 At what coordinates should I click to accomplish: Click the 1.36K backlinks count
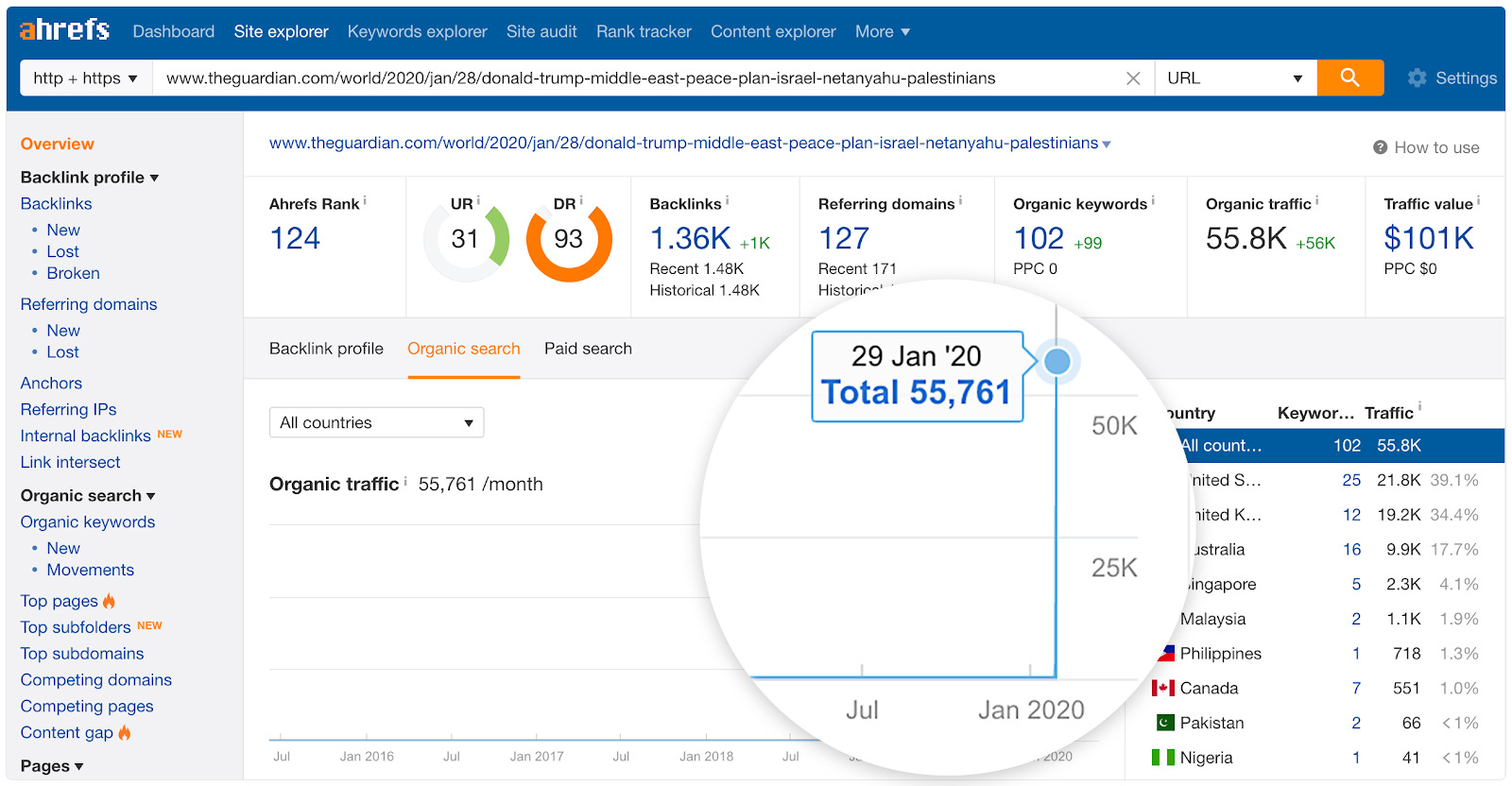coord(690,238)
